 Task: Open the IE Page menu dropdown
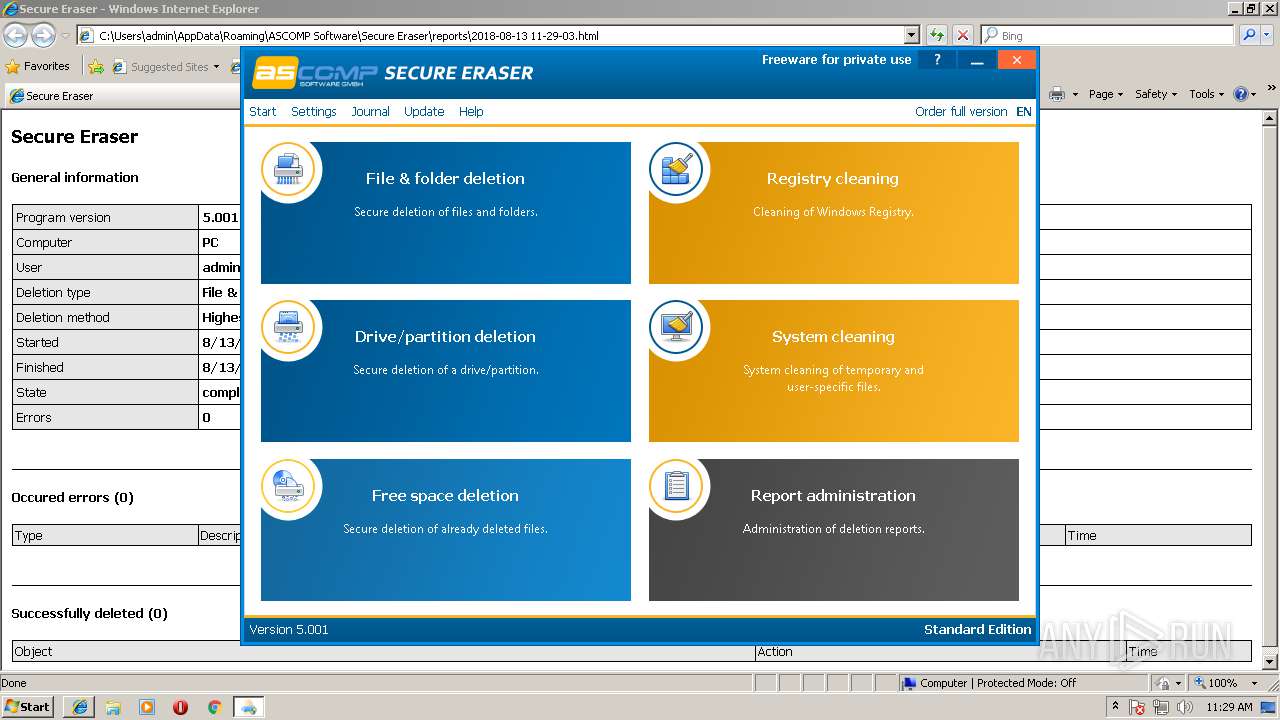[x=1107, y=94]
